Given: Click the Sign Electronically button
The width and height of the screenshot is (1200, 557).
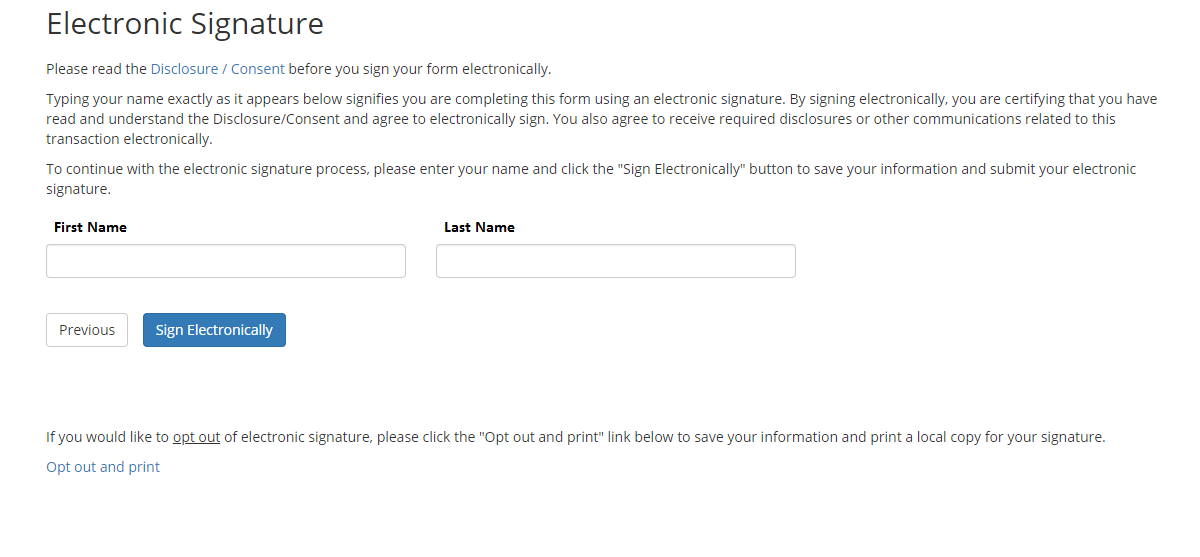Looking at the screenshot, I should (214, 330).
